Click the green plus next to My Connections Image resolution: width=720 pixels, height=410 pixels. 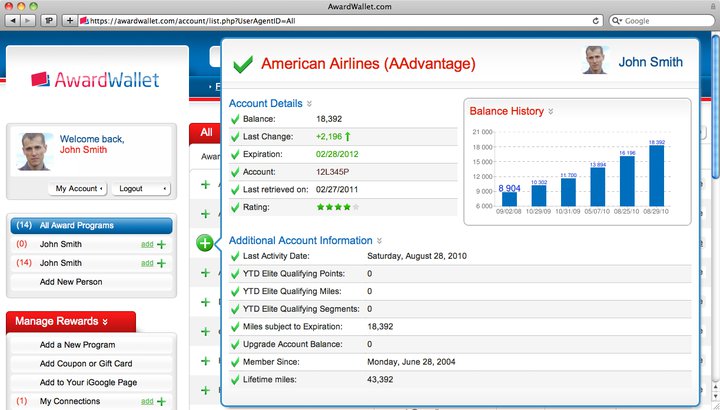[x=160, y=401]
